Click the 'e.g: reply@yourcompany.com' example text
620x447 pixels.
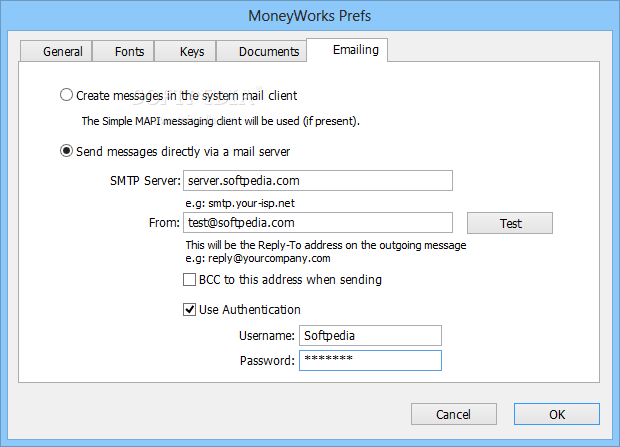[x=258, y=258]
